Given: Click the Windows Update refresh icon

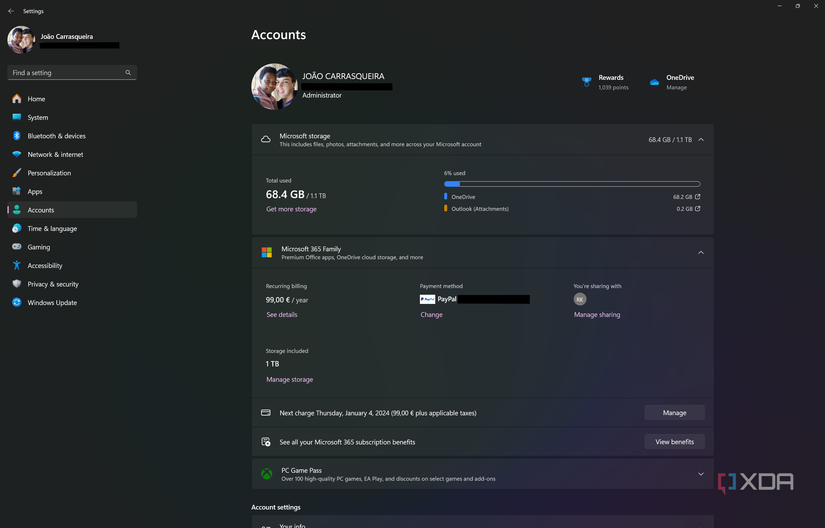Looking at the screenshot, I should (x=17, y=302).
